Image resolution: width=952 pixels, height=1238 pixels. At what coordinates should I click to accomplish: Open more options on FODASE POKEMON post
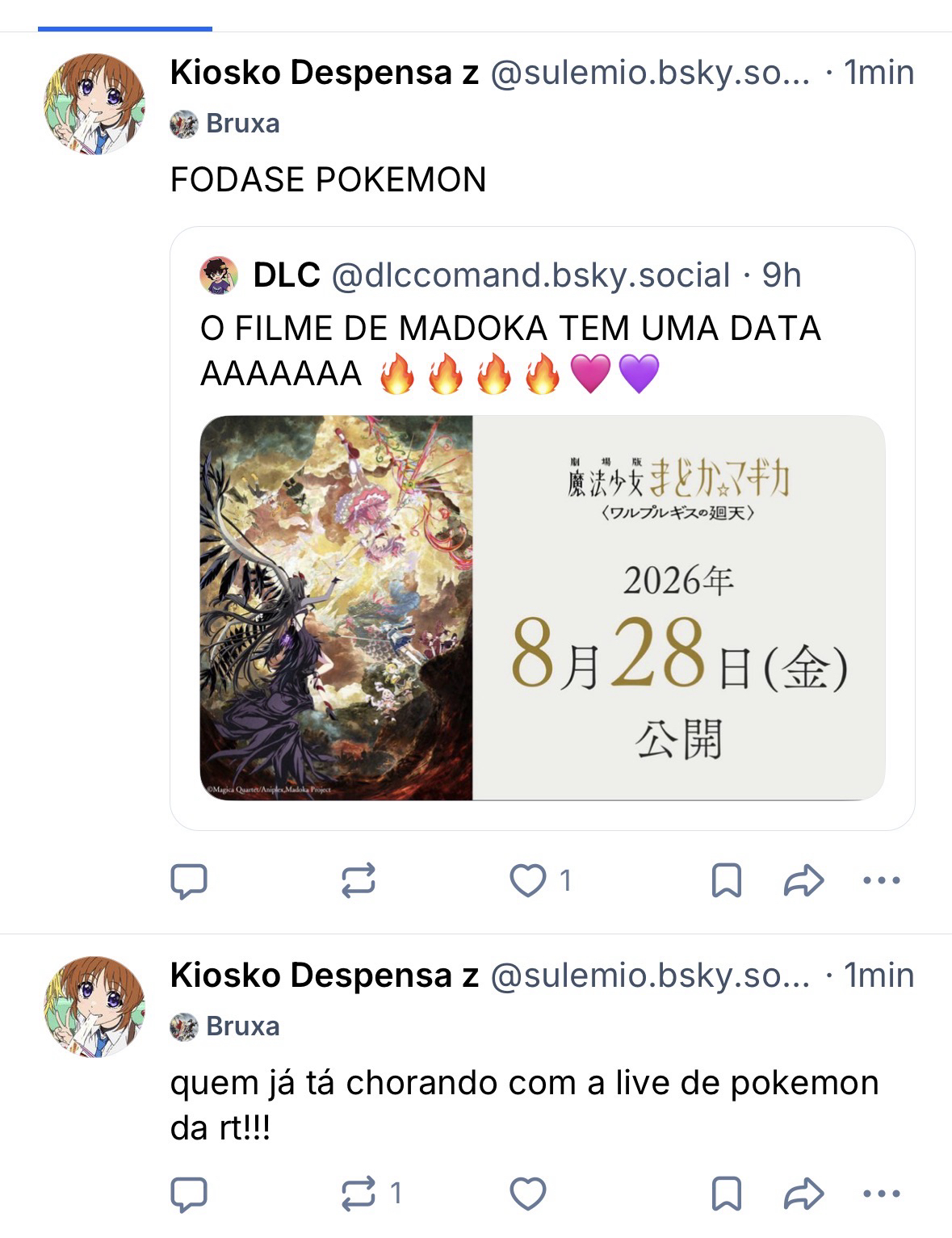tap(882, 880)
